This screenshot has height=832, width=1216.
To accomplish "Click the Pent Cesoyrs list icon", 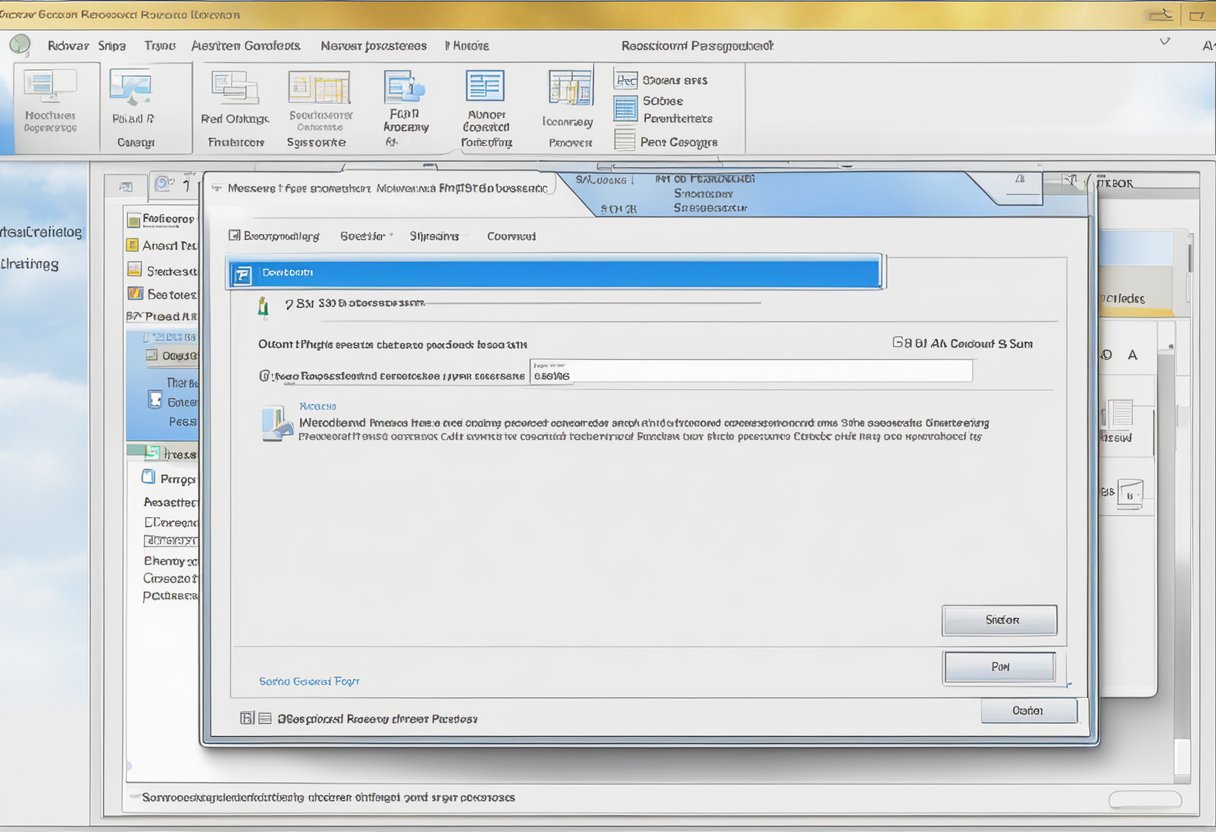I will (x=625, y=141).
